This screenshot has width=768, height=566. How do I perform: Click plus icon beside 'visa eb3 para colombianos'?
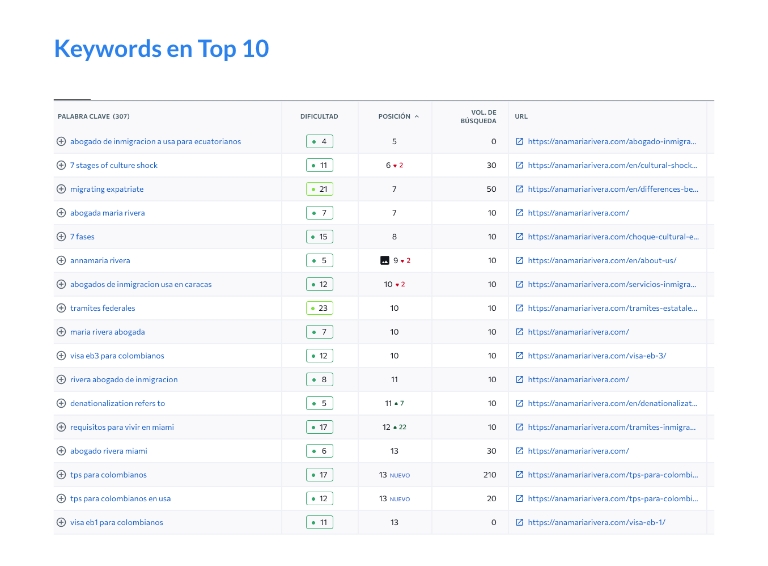[x=61, y=355]
